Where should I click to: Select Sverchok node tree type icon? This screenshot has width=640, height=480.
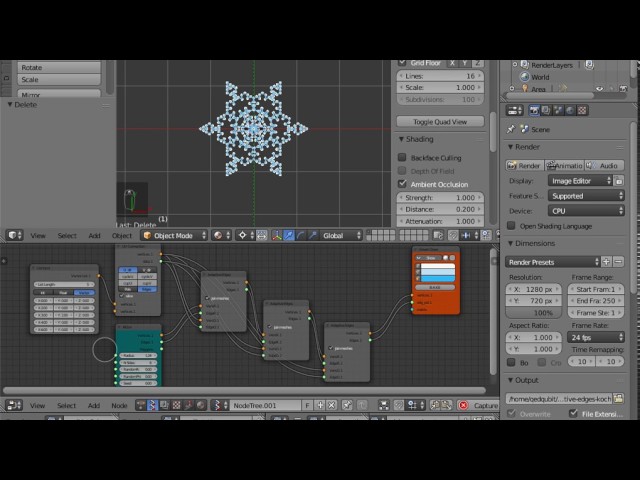tap(152, 405)
